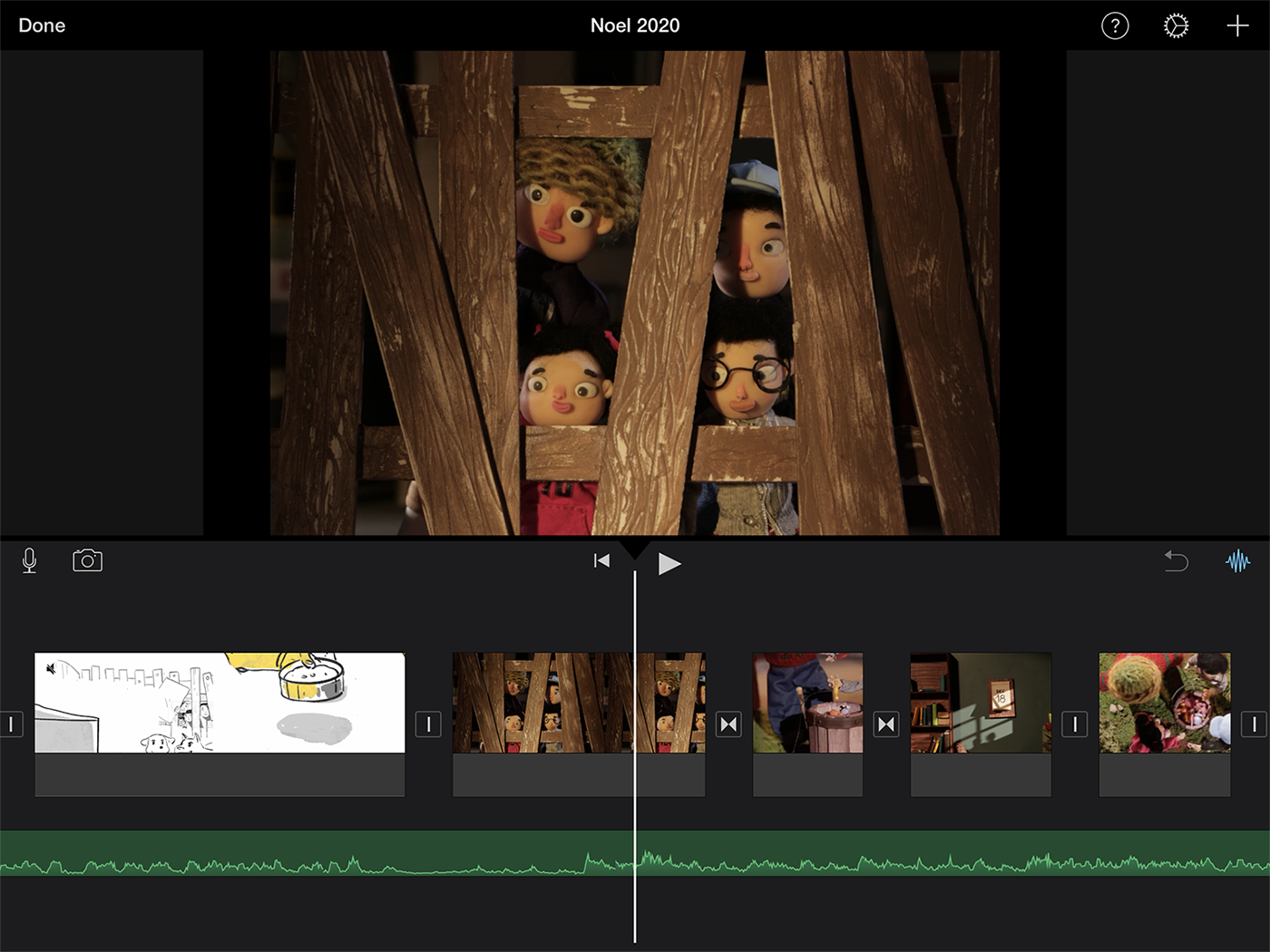This screenshot has height=952, width=1270.
Task: Record voiceover with the microphone icon
Action: (x=29, y=561)
